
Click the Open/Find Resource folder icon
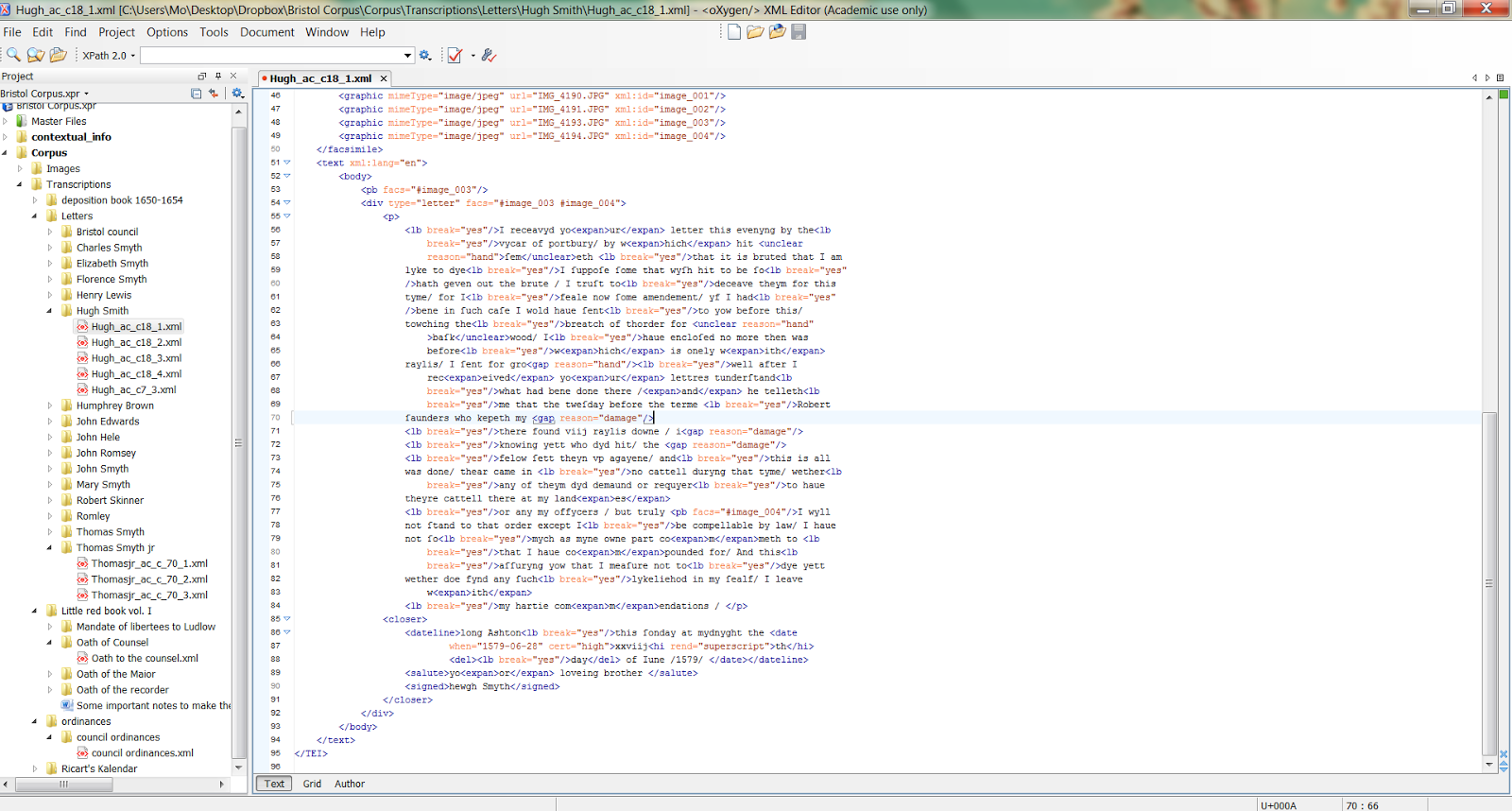pos(58,55)
